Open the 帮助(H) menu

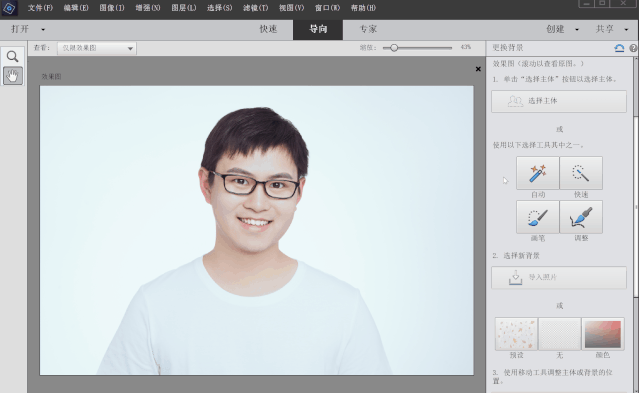coord(363,8)
